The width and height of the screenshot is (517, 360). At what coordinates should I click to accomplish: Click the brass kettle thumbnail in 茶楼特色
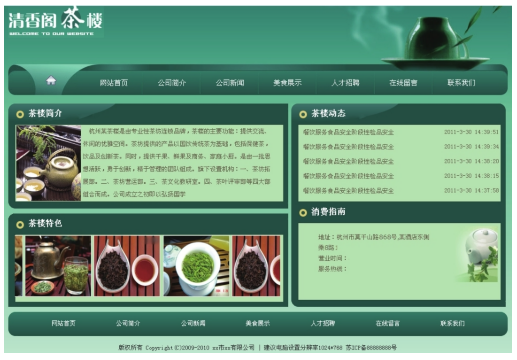pos(58,266)
